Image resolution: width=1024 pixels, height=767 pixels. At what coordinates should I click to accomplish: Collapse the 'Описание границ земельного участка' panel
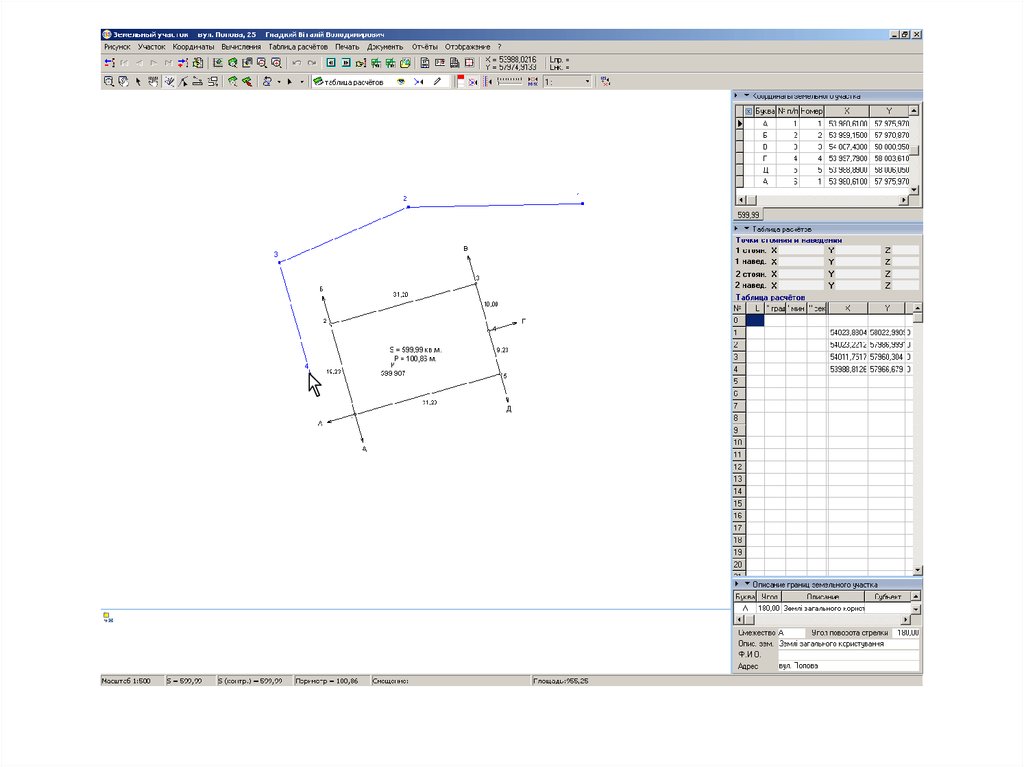(x=746, y=583)
